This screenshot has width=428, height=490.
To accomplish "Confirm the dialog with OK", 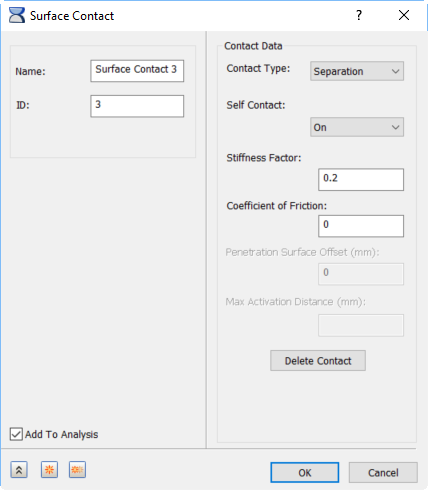I will point(305,472).
